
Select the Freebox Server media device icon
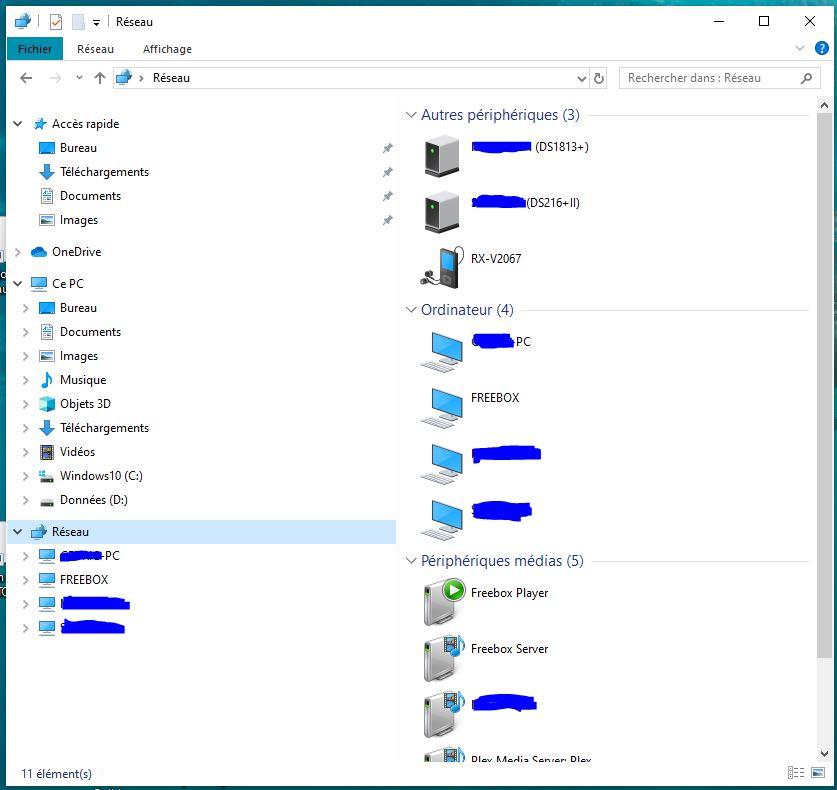[x=443, y=659]
